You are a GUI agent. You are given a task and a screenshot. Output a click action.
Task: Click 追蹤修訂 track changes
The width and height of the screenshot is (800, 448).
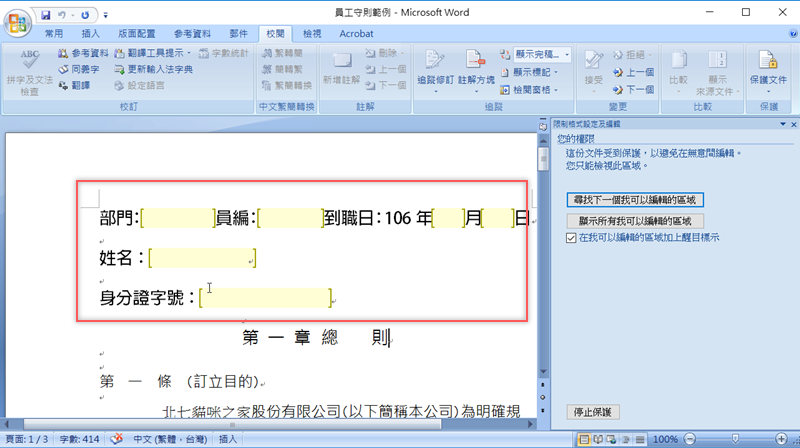click(435, 71)
